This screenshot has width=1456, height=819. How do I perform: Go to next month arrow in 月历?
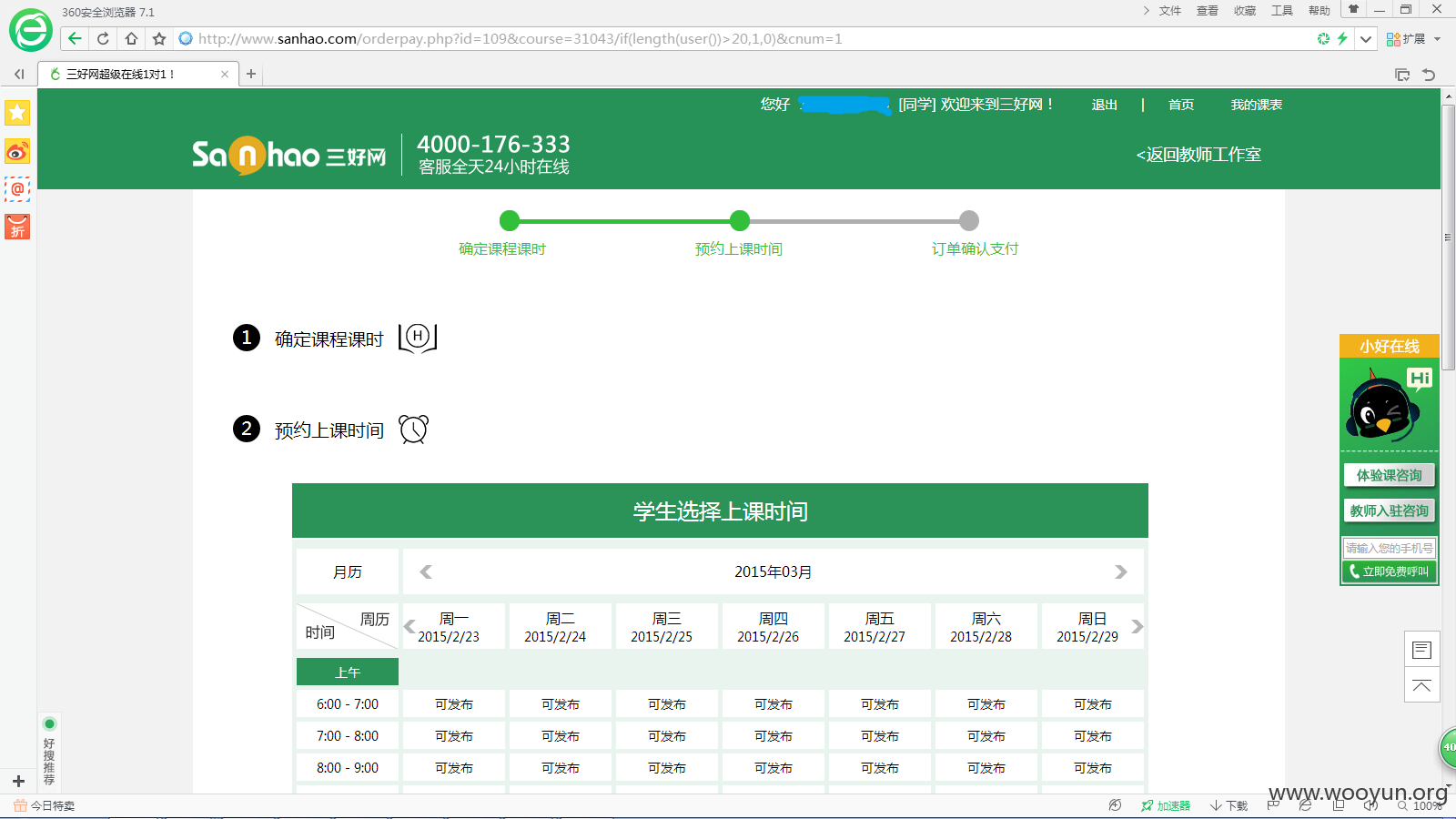tap(1121, 571)
